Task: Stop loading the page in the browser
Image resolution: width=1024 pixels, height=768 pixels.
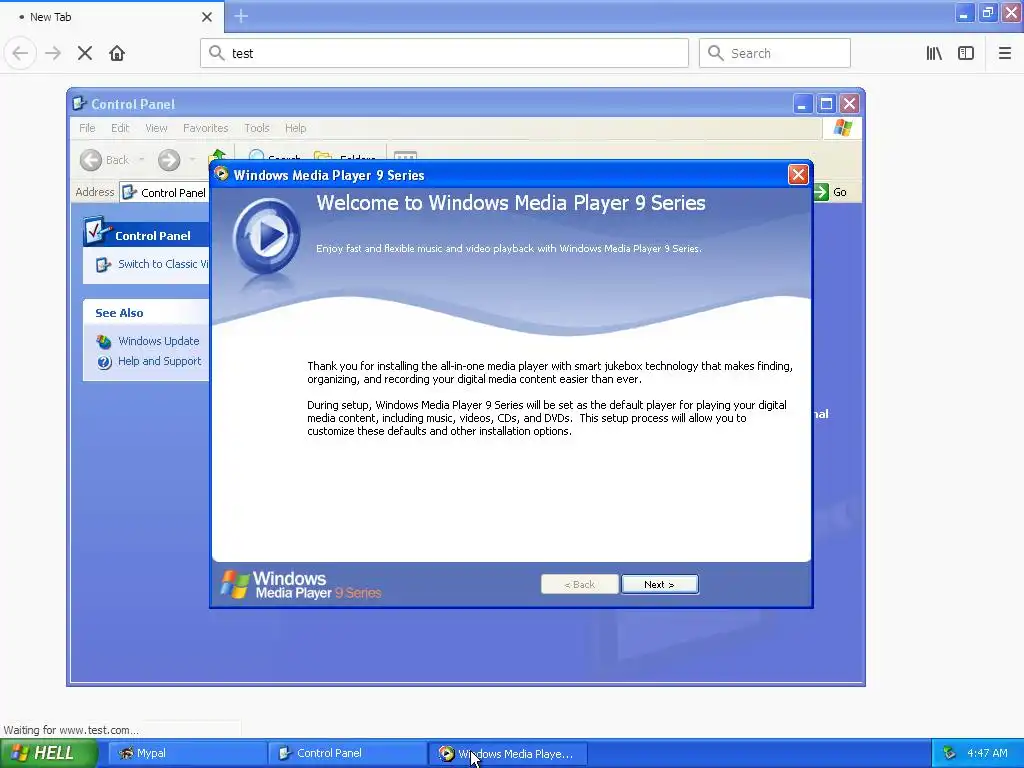Action: tap(85, 53)
